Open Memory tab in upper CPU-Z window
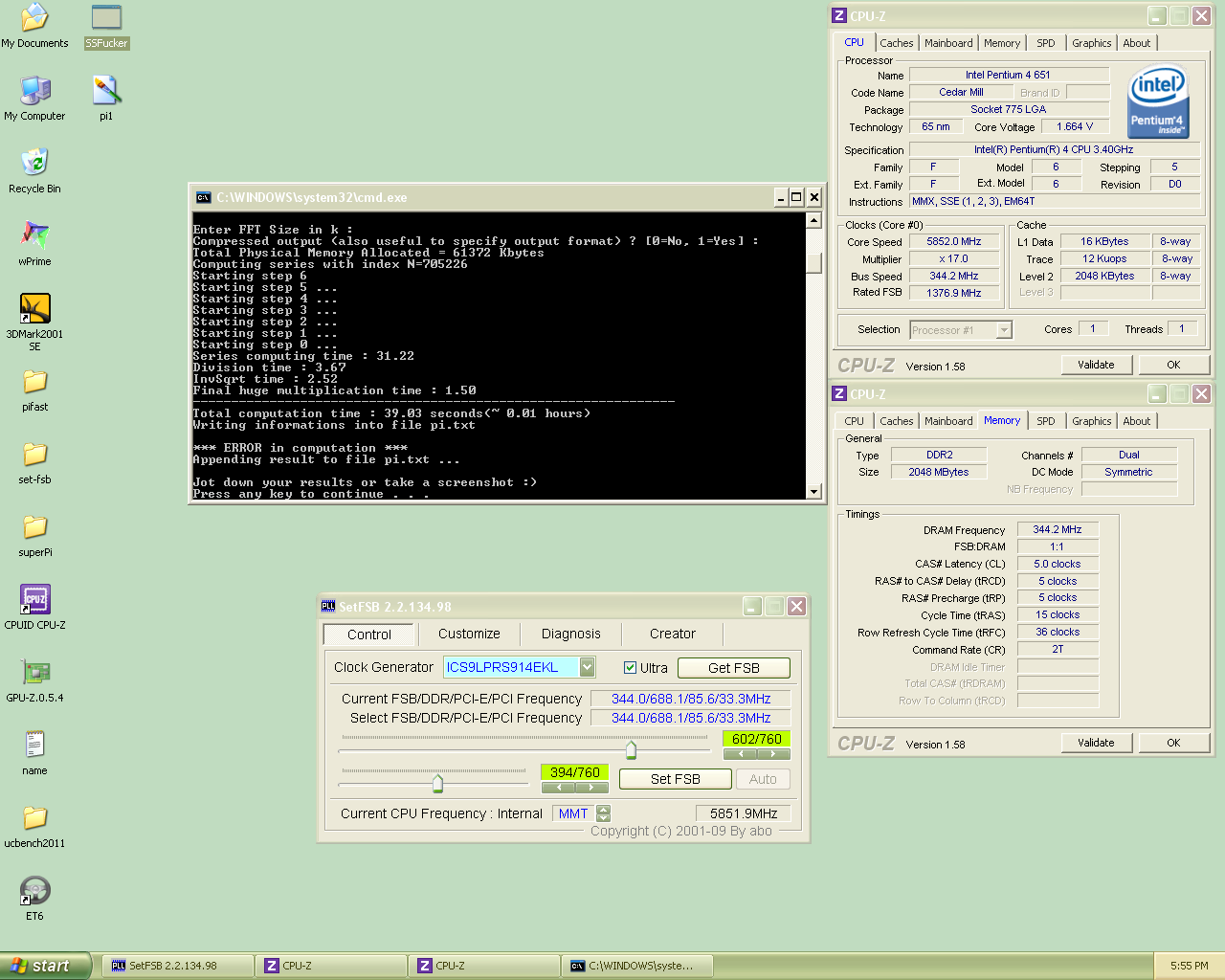This screenshot has width=1225, height=980. (x=1002, y=43)
